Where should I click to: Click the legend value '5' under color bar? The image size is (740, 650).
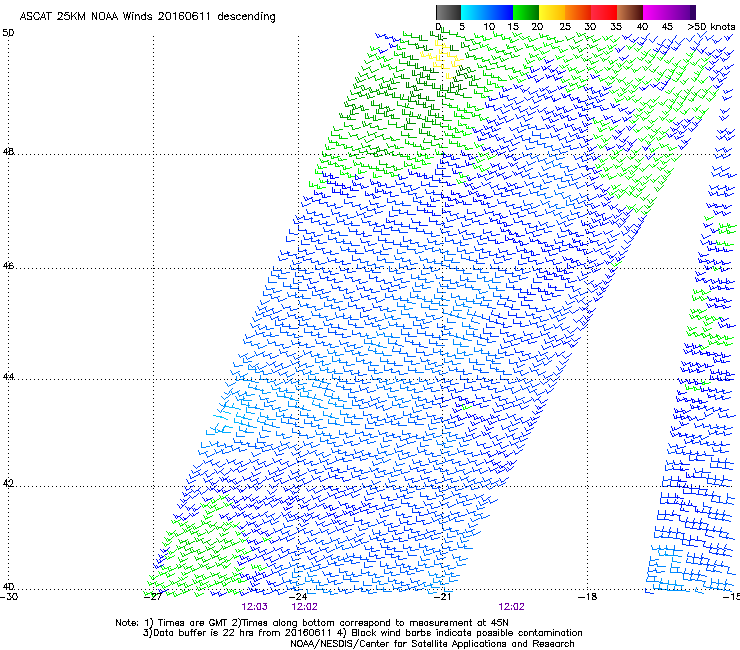pyautogui.click(x=462, y=27)
